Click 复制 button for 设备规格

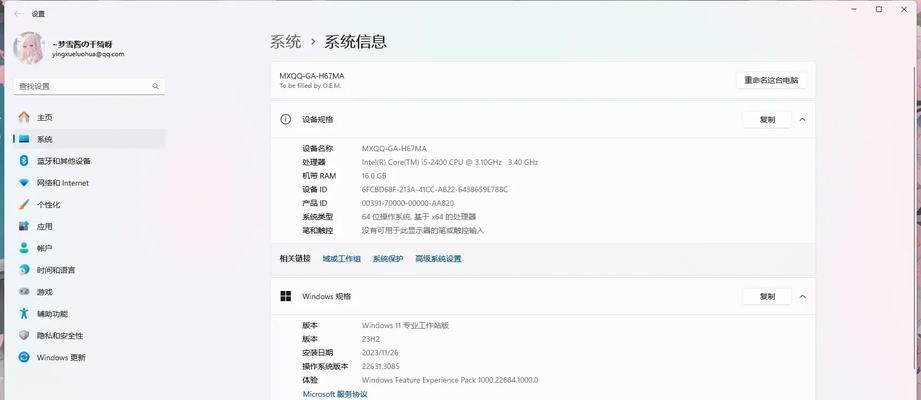(767, 119)
